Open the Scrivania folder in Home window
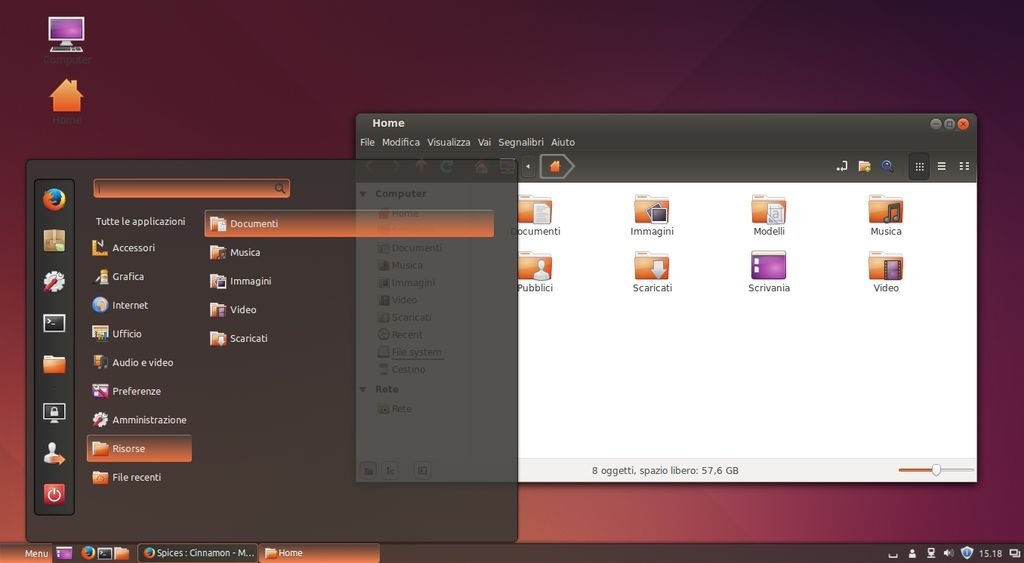 tap(768, 266)
